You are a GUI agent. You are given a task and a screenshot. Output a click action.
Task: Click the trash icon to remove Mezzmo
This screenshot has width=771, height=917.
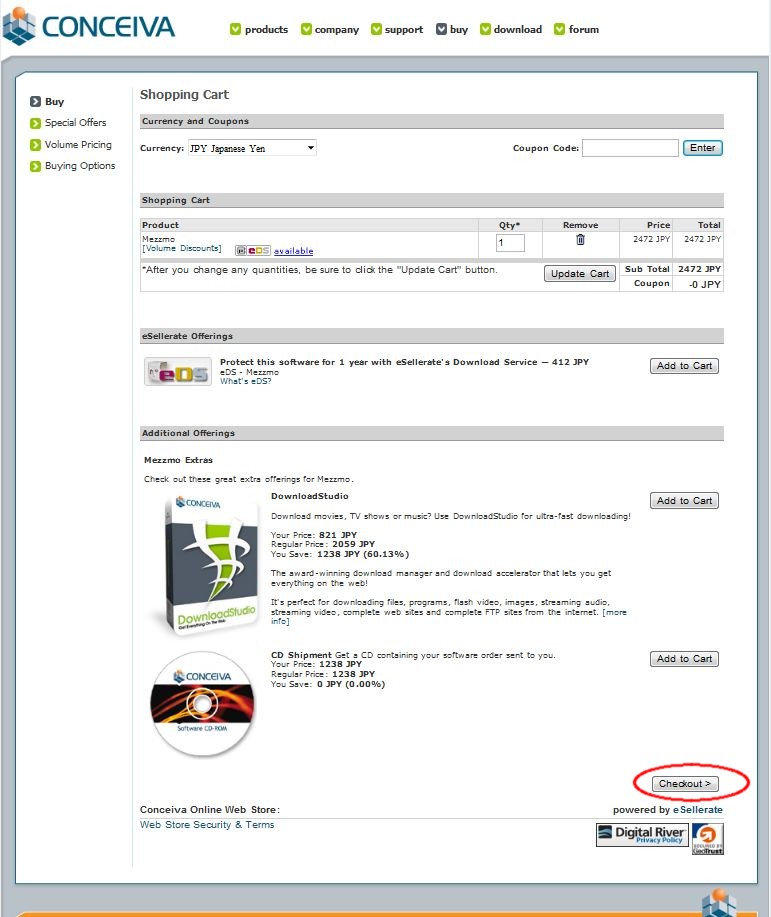tap(580, 240)
